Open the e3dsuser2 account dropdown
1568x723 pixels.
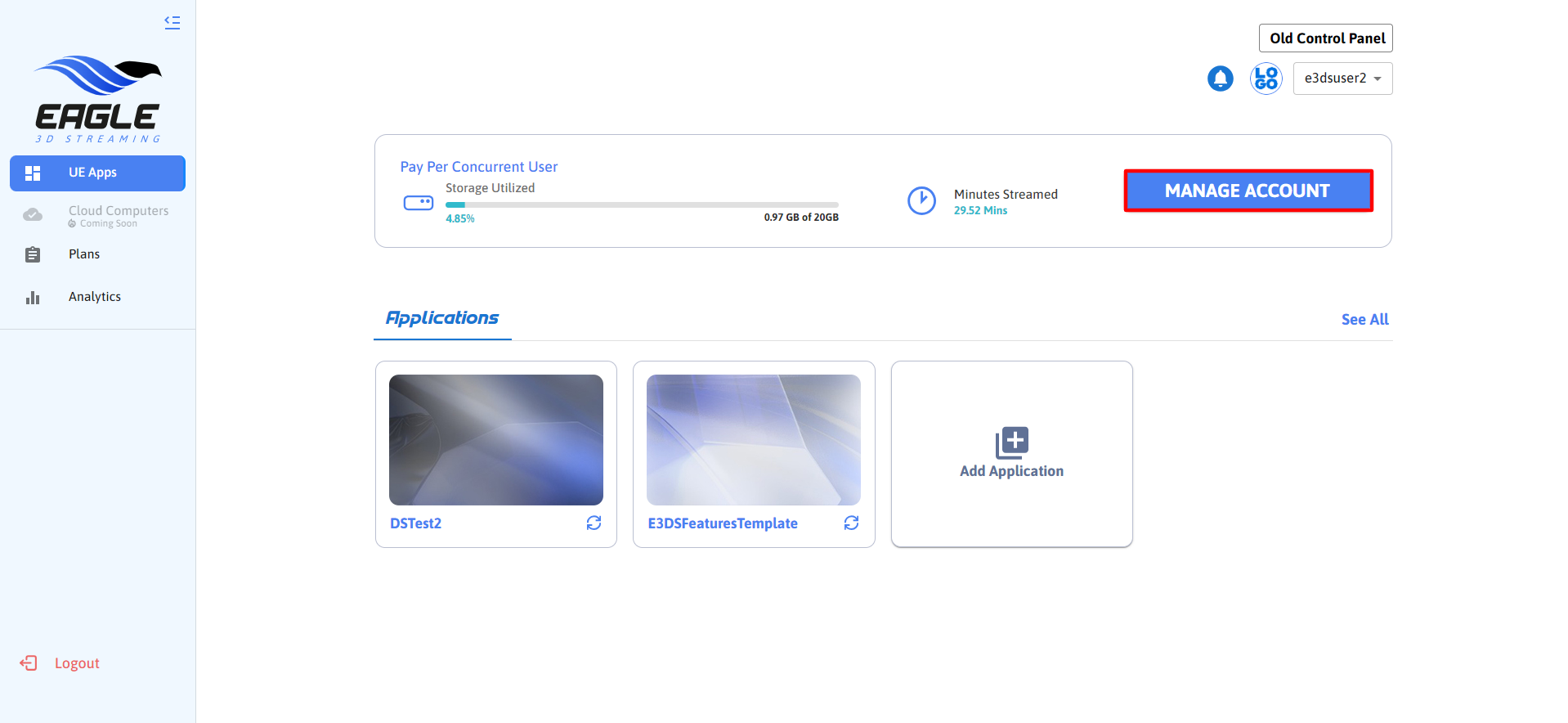[x=1342, y=79]
